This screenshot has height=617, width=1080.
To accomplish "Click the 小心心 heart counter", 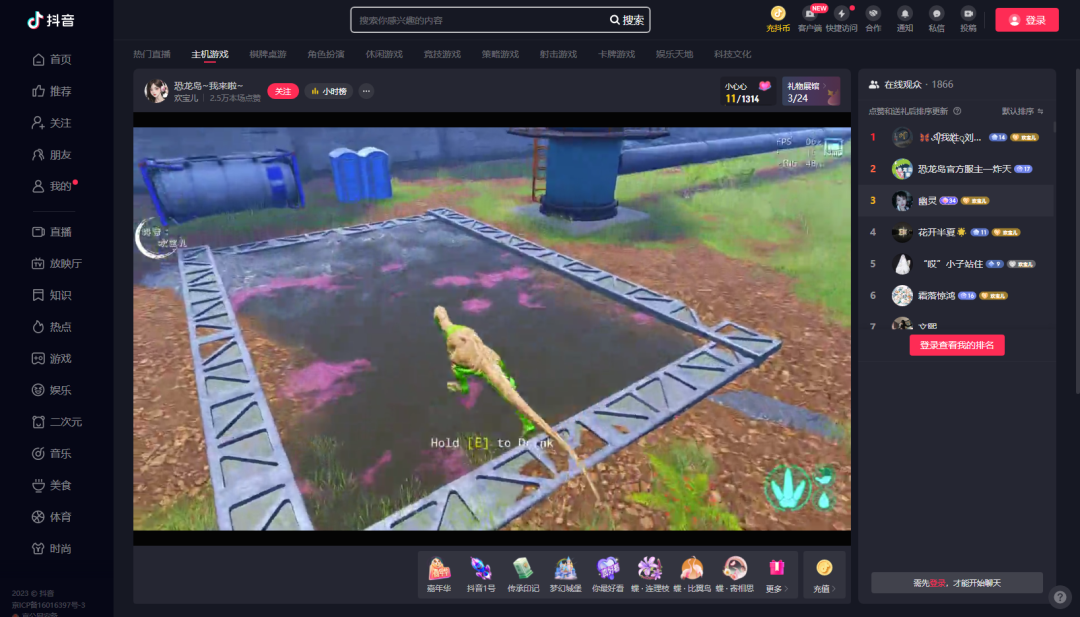I will 747,92.
